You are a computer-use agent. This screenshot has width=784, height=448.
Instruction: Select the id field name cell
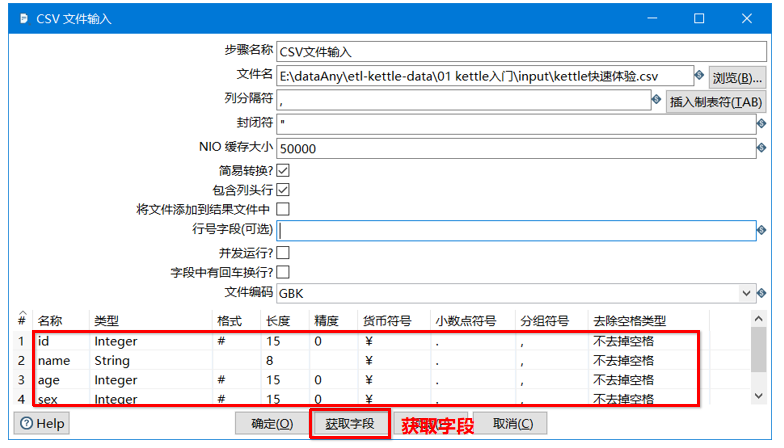[62, 341]
